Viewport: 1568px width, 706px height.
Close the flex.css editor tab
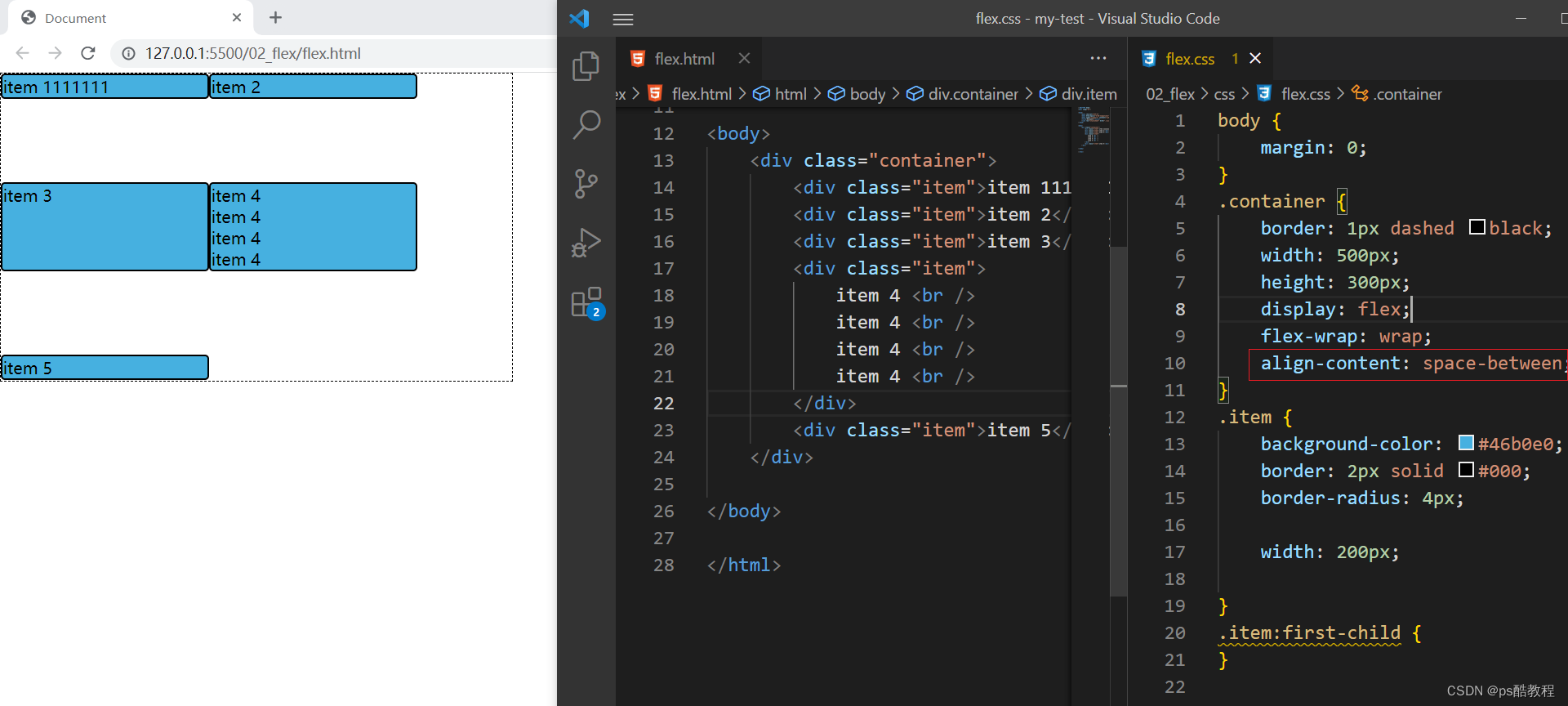[x=1255, y=58]
